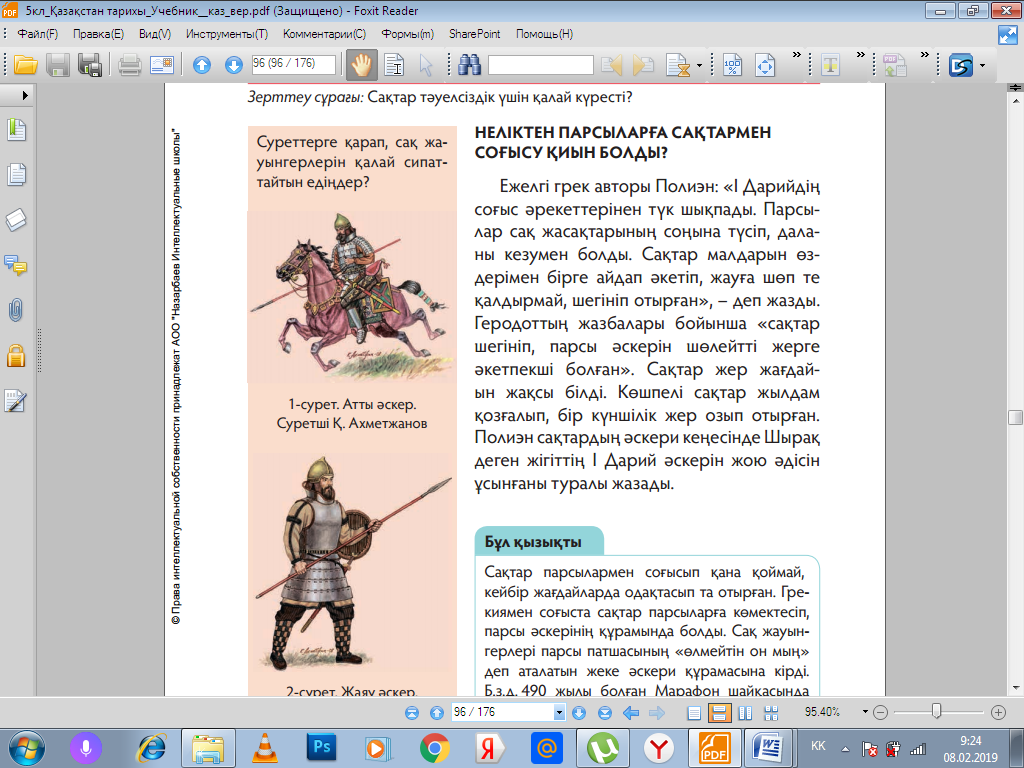The image size is (1024, 768).
Task: Activate the Select Text tool
Action: tap(394, 66)
